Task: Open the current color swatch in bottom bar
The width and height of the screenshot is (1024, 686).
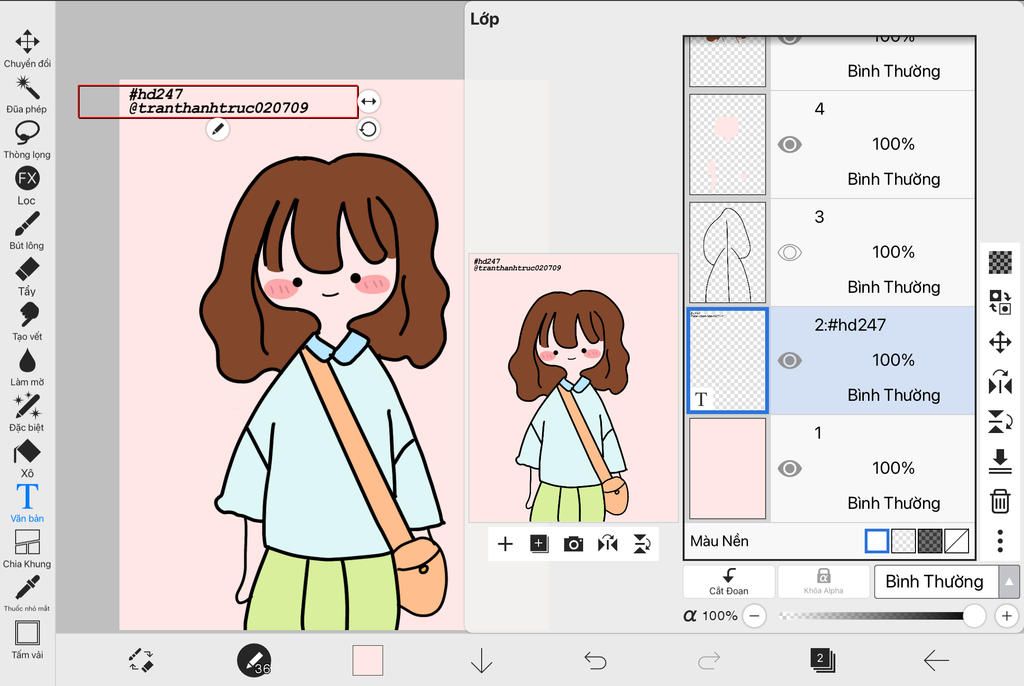Action: pos(368,661)
